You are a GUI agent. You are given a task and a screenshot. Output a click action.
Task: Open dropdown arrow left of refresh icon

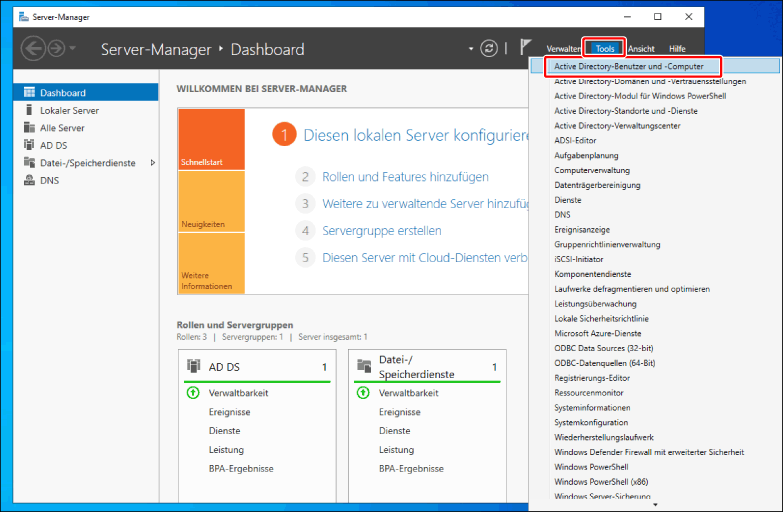(471, 49)
